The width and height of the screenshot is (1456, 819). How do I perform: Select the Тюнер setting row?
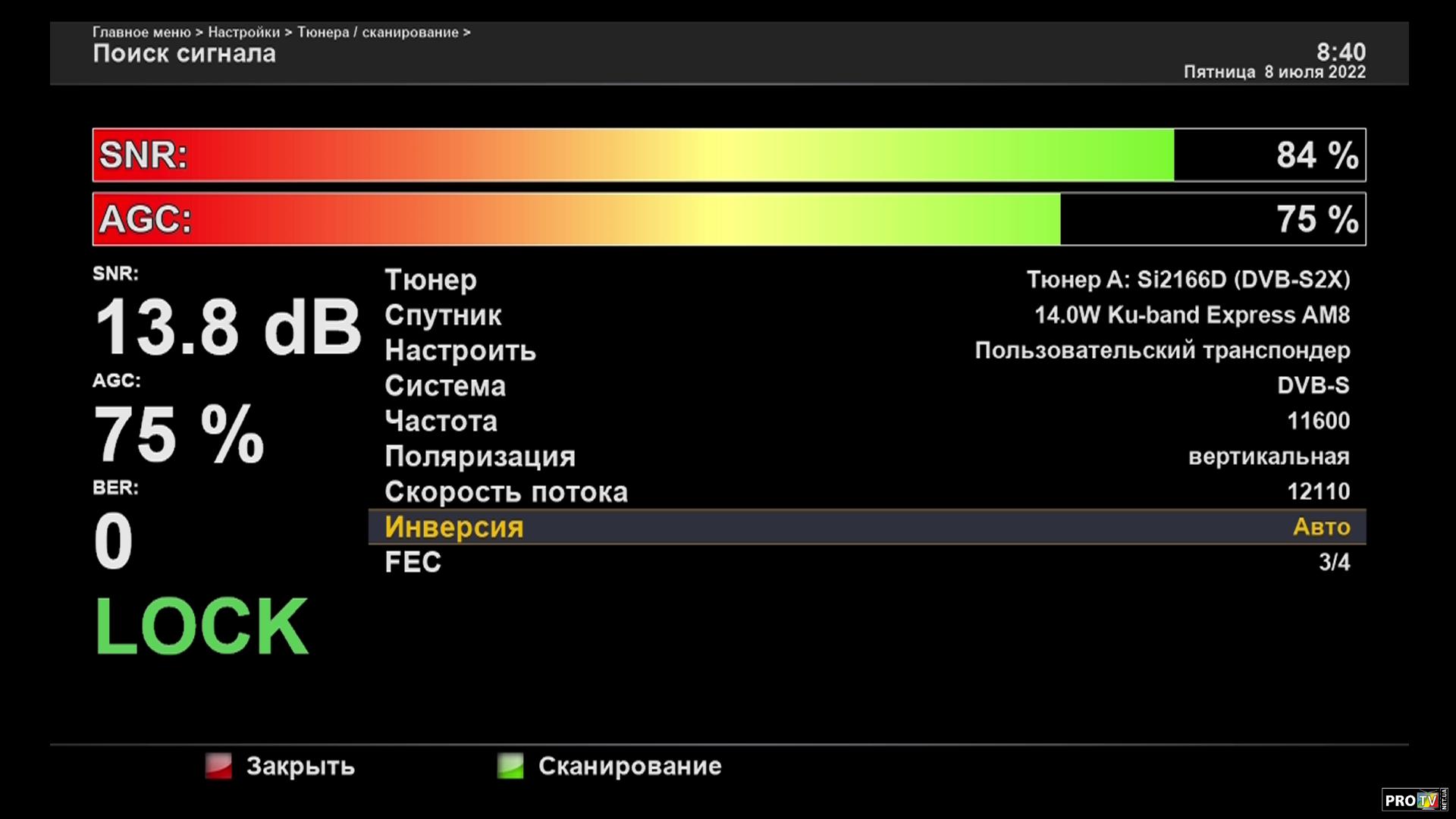431,280
